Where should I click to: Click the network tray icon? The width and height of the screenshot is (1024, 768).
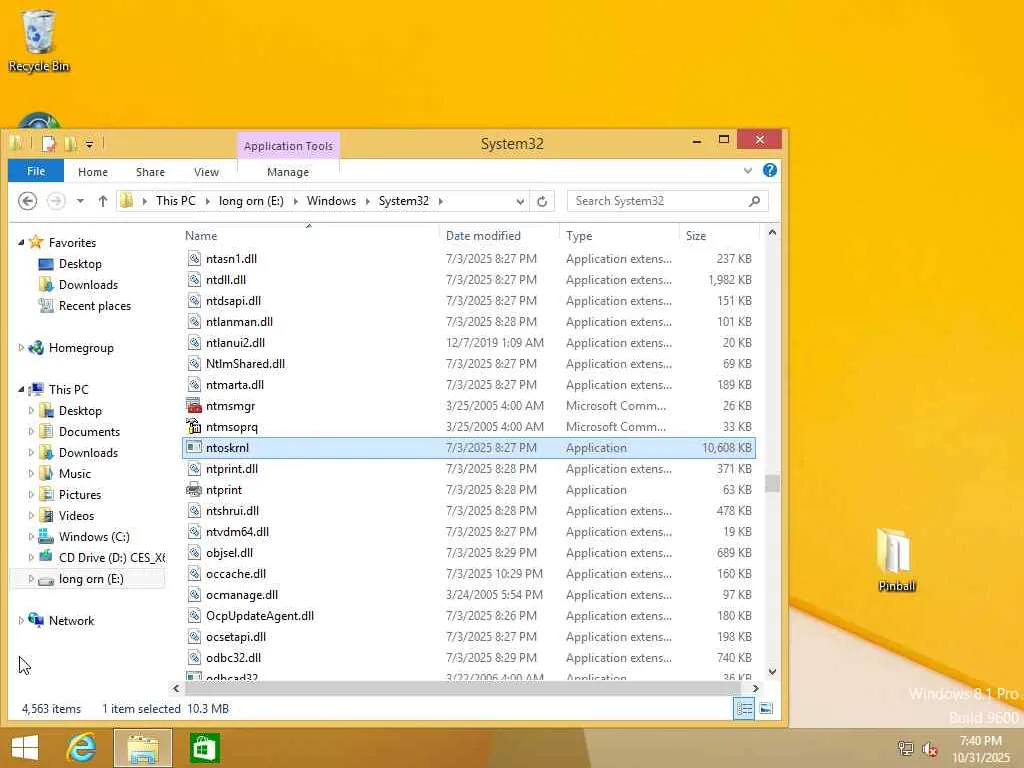pyautogui.click(x=905, y=748)
